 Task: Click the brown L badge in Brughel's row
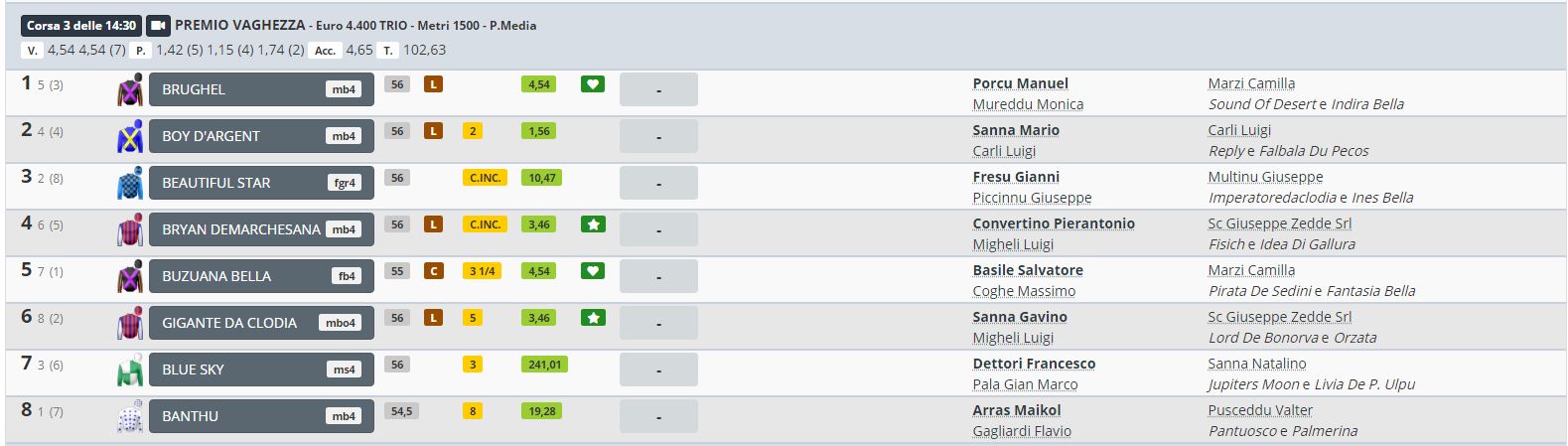[433, 84]
